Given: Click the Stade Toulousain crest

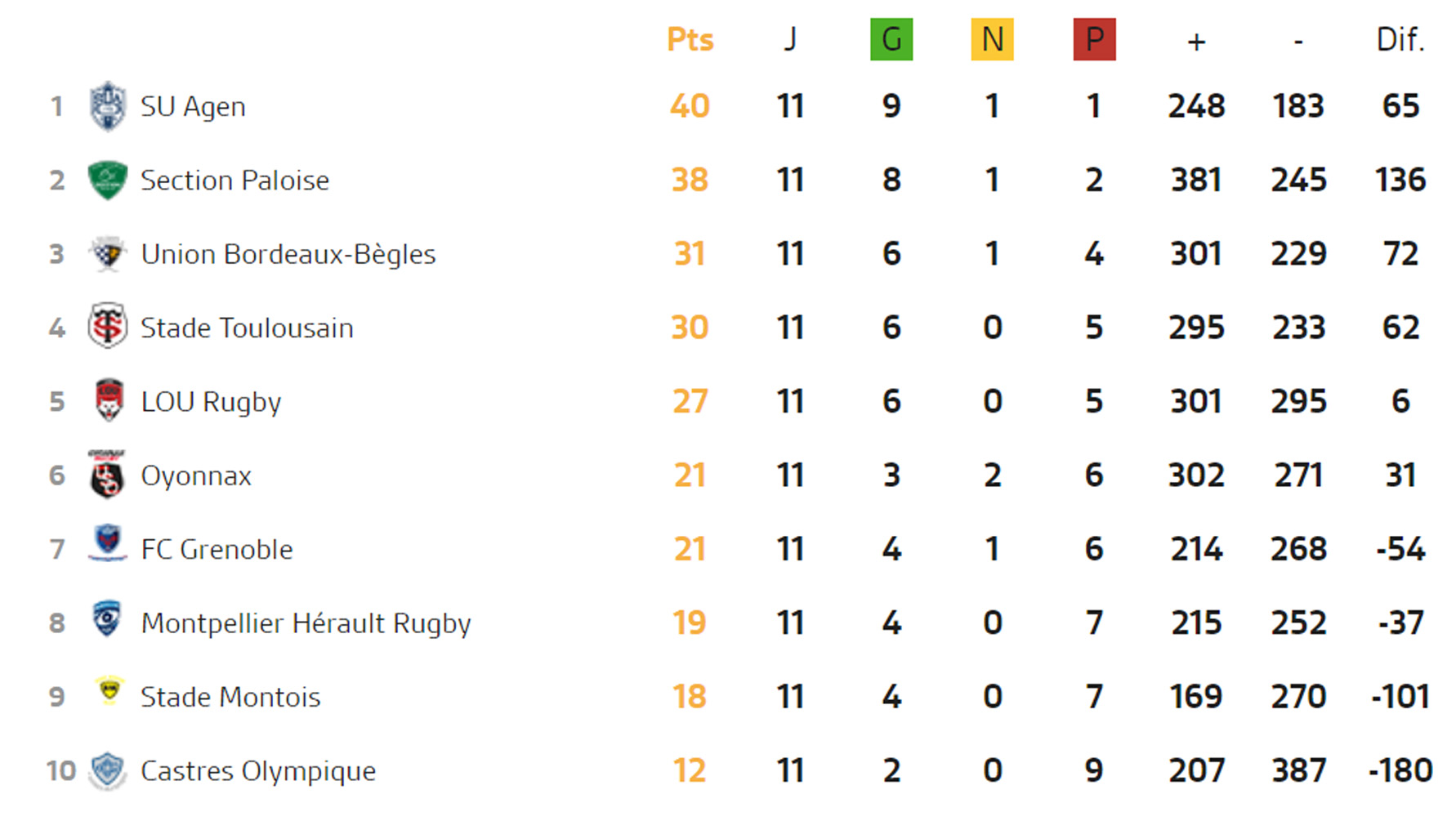Looking at the screenshot, I should tap(107, 327).
